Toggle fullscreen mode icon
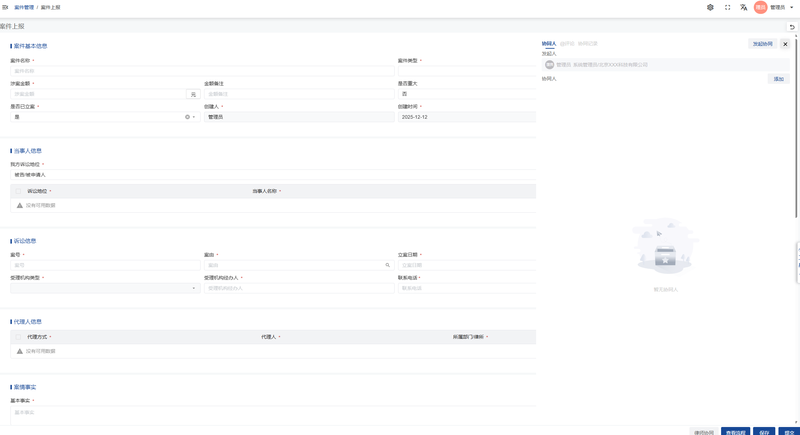Image resolution: width=800 pixels, height=435 pixels. coord(728,8)
